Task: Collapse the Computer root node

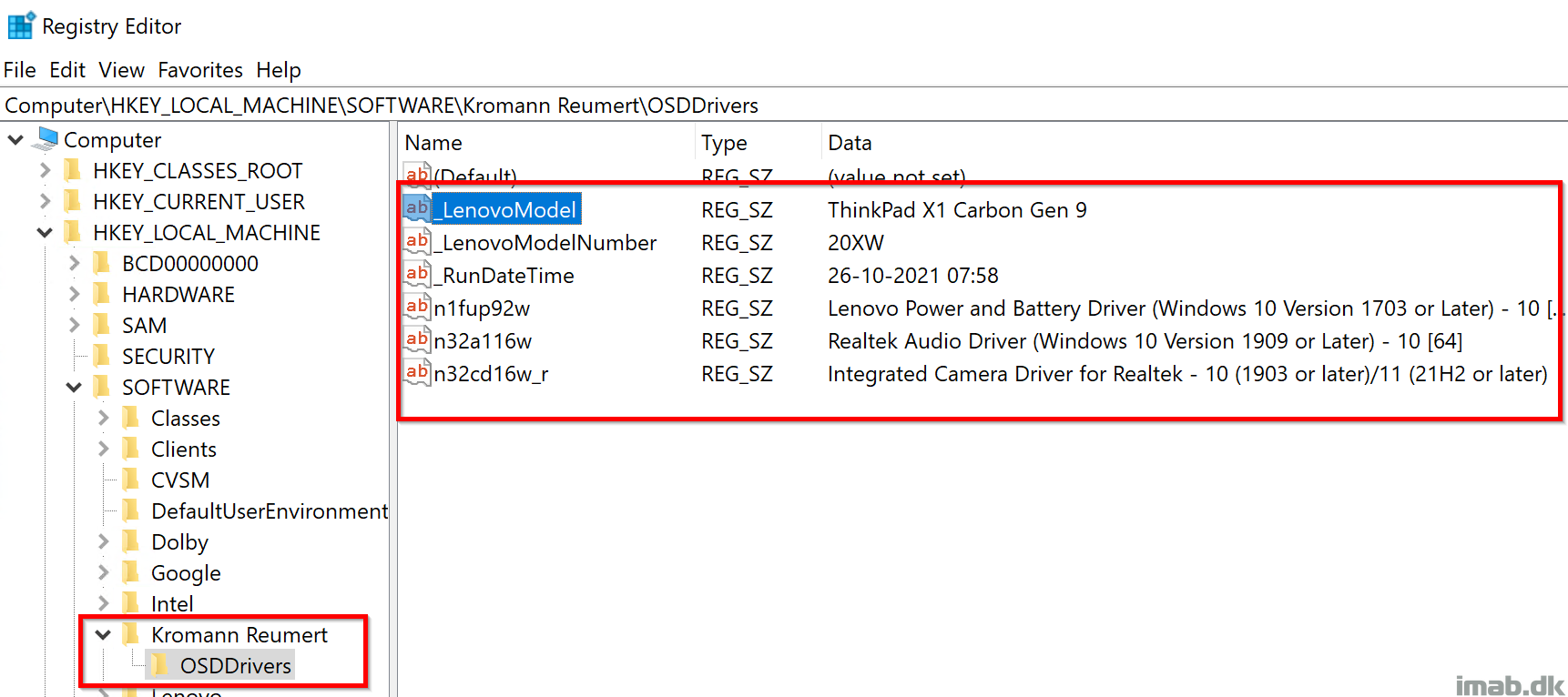Action: [x=15, y=140]
